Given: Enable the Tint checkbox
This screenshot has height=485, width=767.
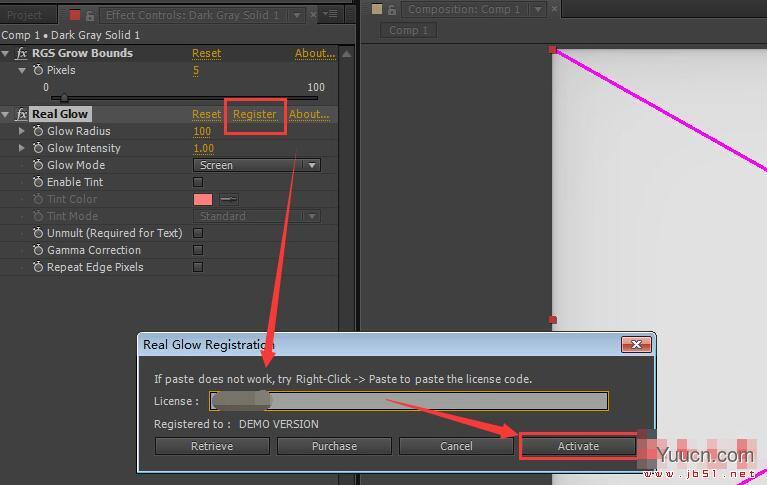Looking at the screenshot, I should point(198,182).
